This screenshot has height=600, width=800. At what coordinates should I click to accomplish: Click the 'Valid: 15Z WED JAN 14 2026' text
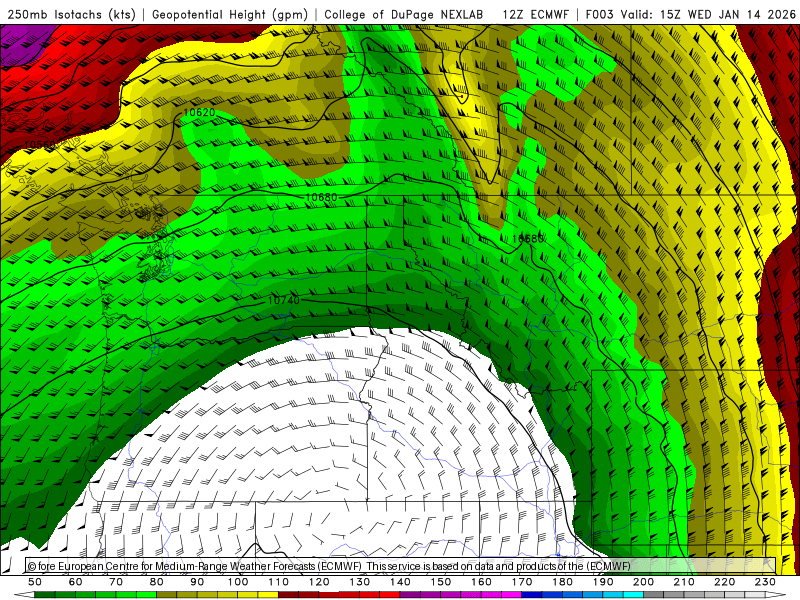(708, 15)
